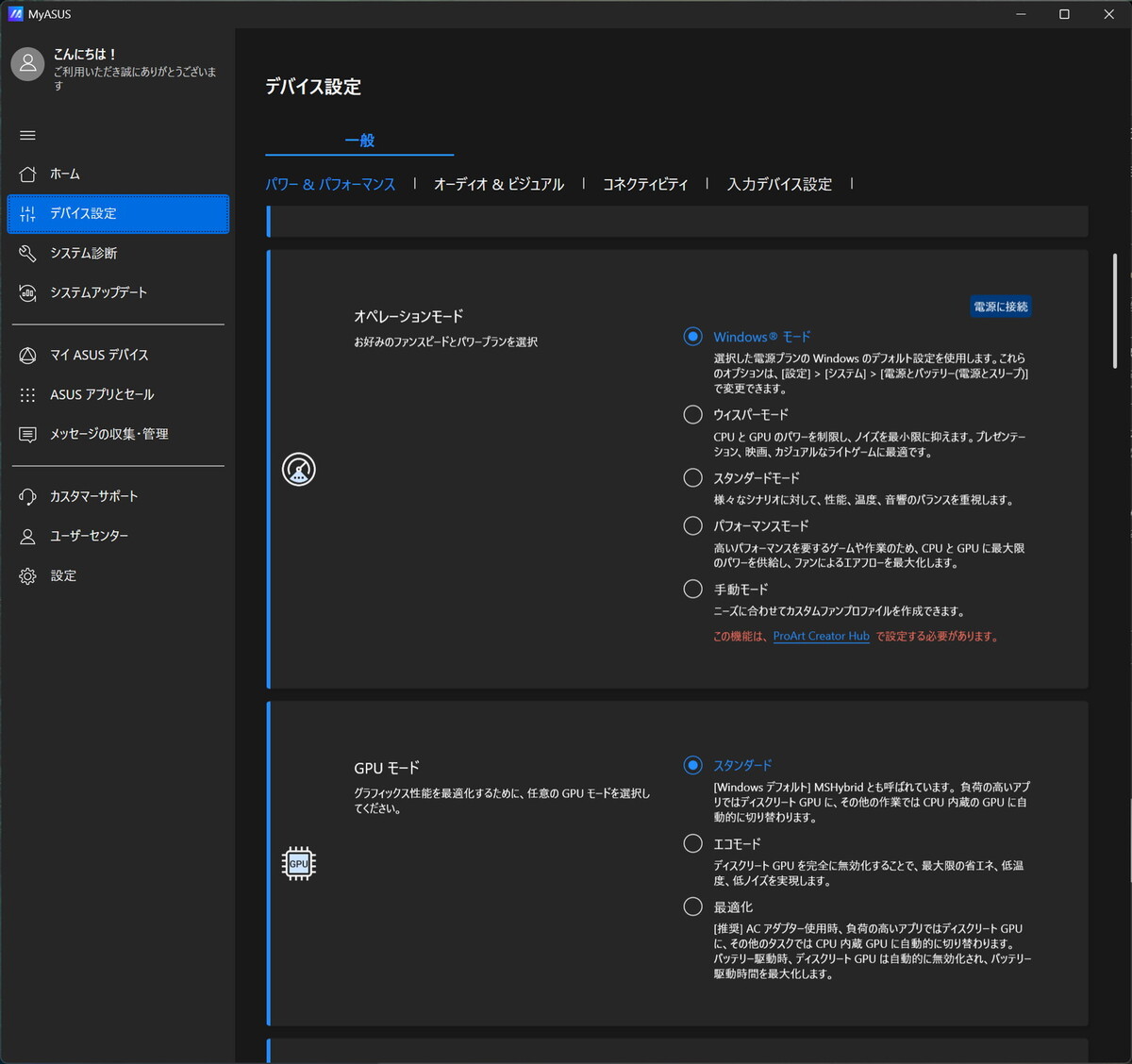The width and height of the screenshot is (1132, 1064).
Task: Click the update icon beside システムアップデート
Action: tap(27, 292)
